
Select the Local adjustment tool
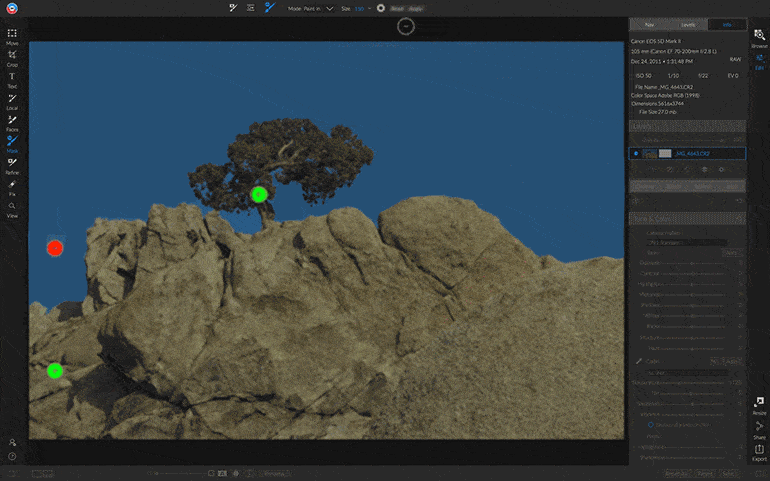(x=12, y=101)
